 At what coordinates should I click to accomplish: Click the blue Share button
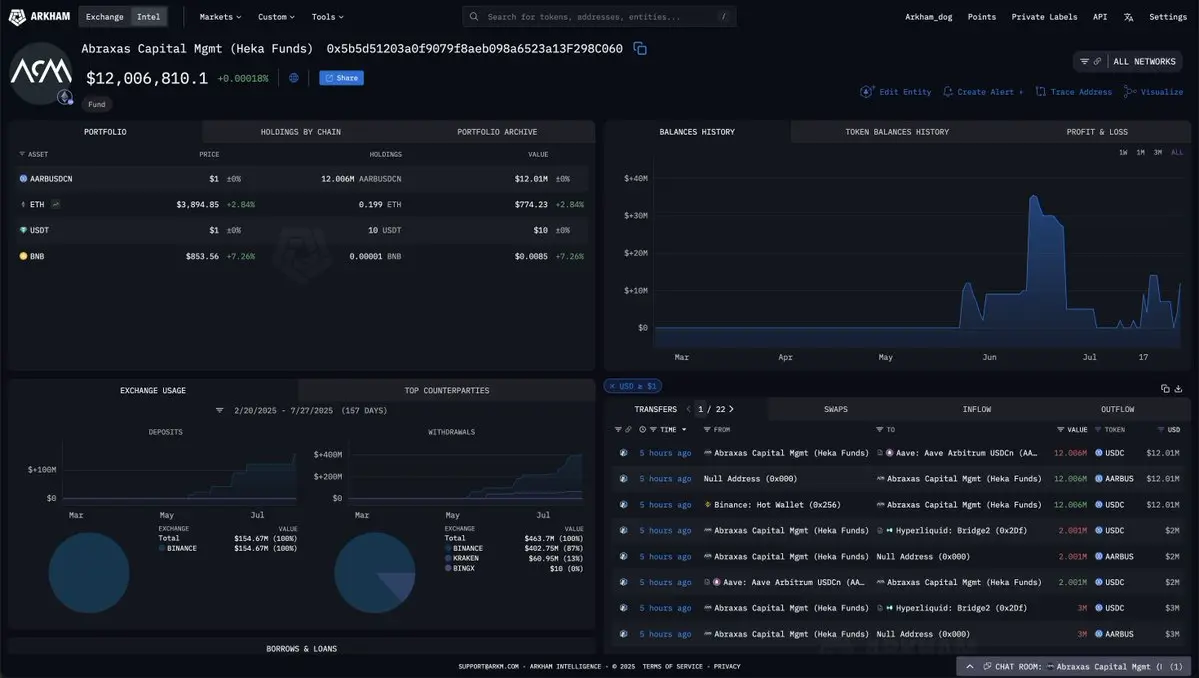click(341, 78)
